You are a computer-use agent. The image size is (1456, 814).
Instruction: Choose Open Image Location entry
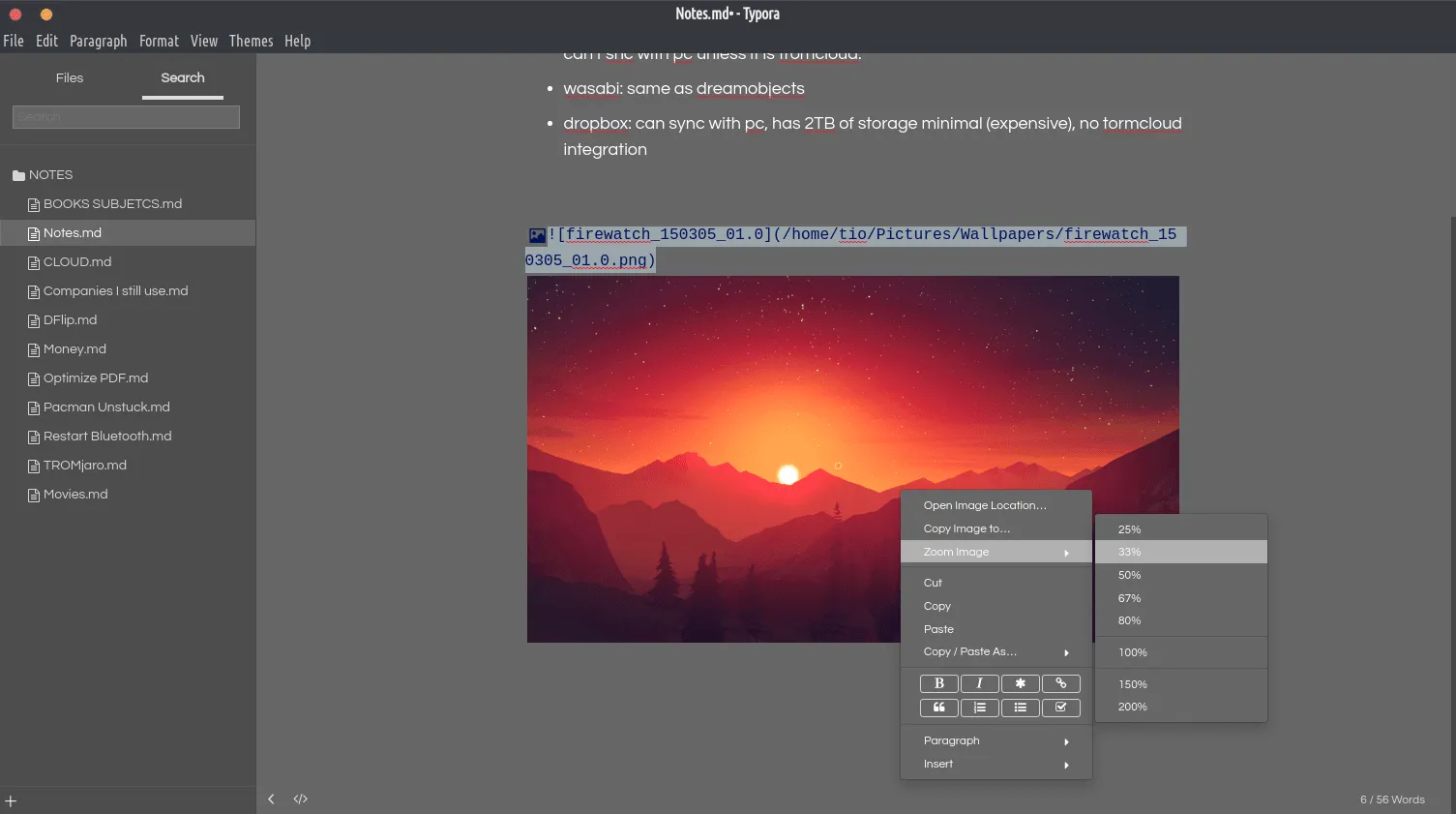point(996,505)
